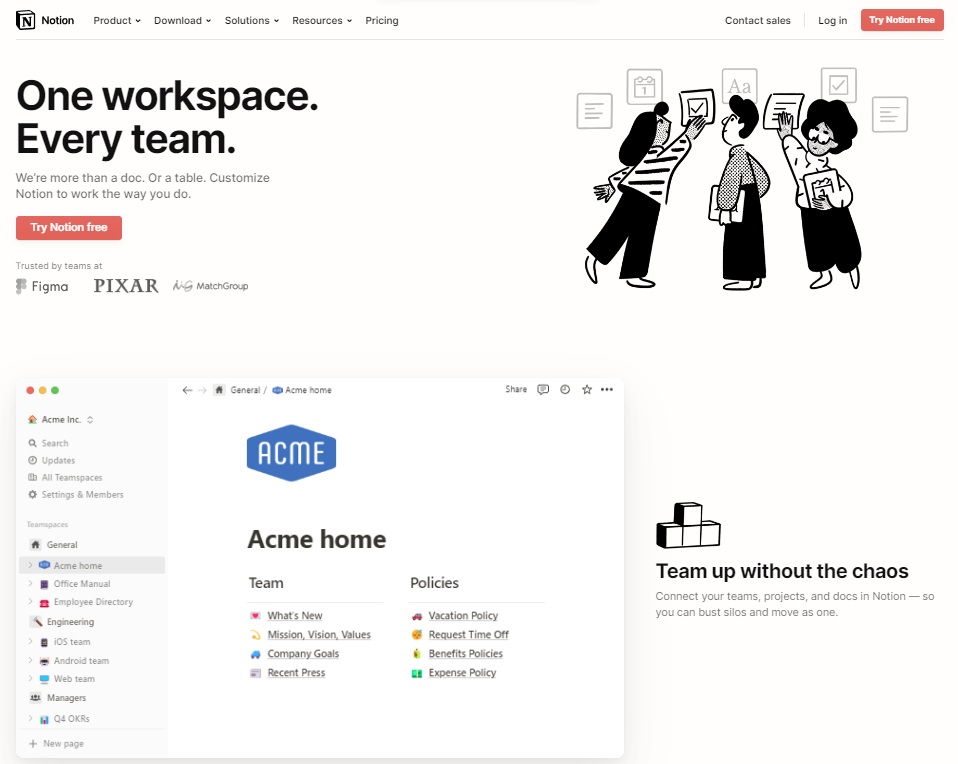Go to the Pricing page

(382, 20)
